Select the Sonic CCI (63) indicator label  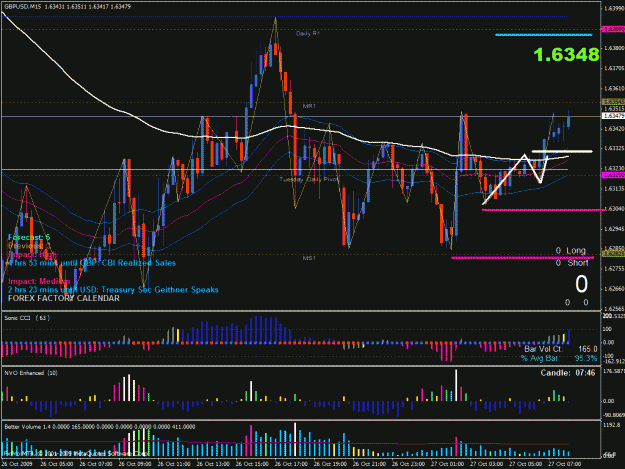click(27, 318)
